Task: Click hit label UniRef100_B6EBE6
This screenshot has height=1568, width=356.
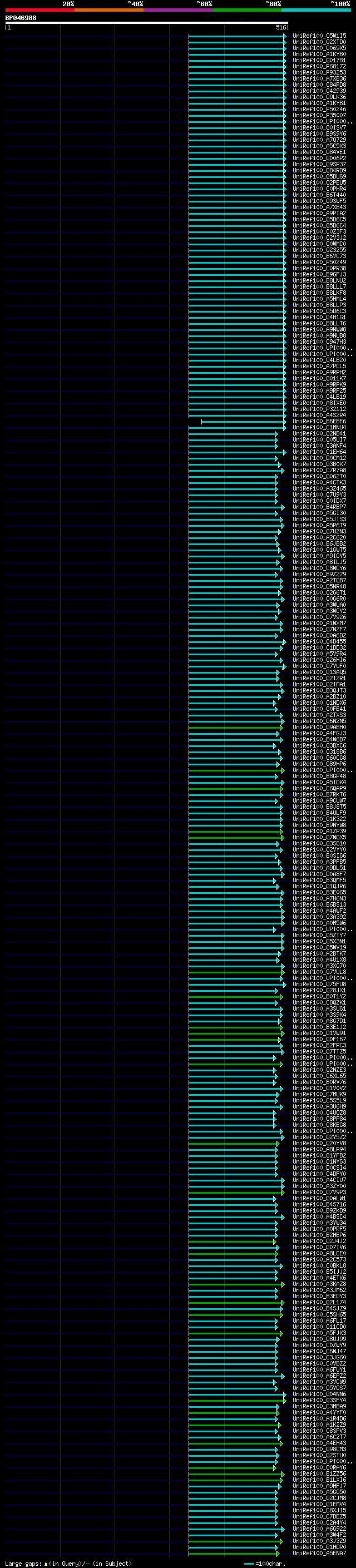Action: coord(319,421)
